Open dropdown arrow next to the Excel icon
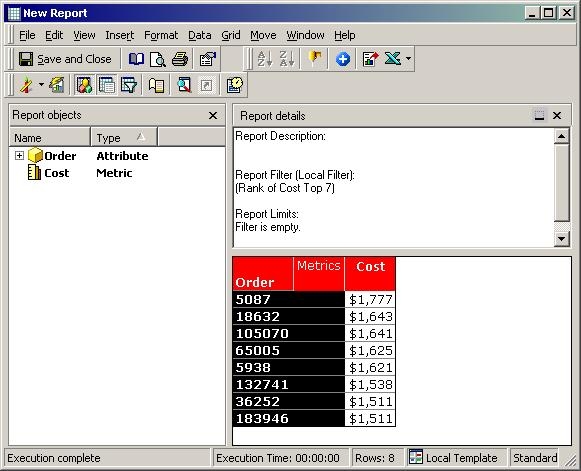581x471 pixels. tap(408, 59)
